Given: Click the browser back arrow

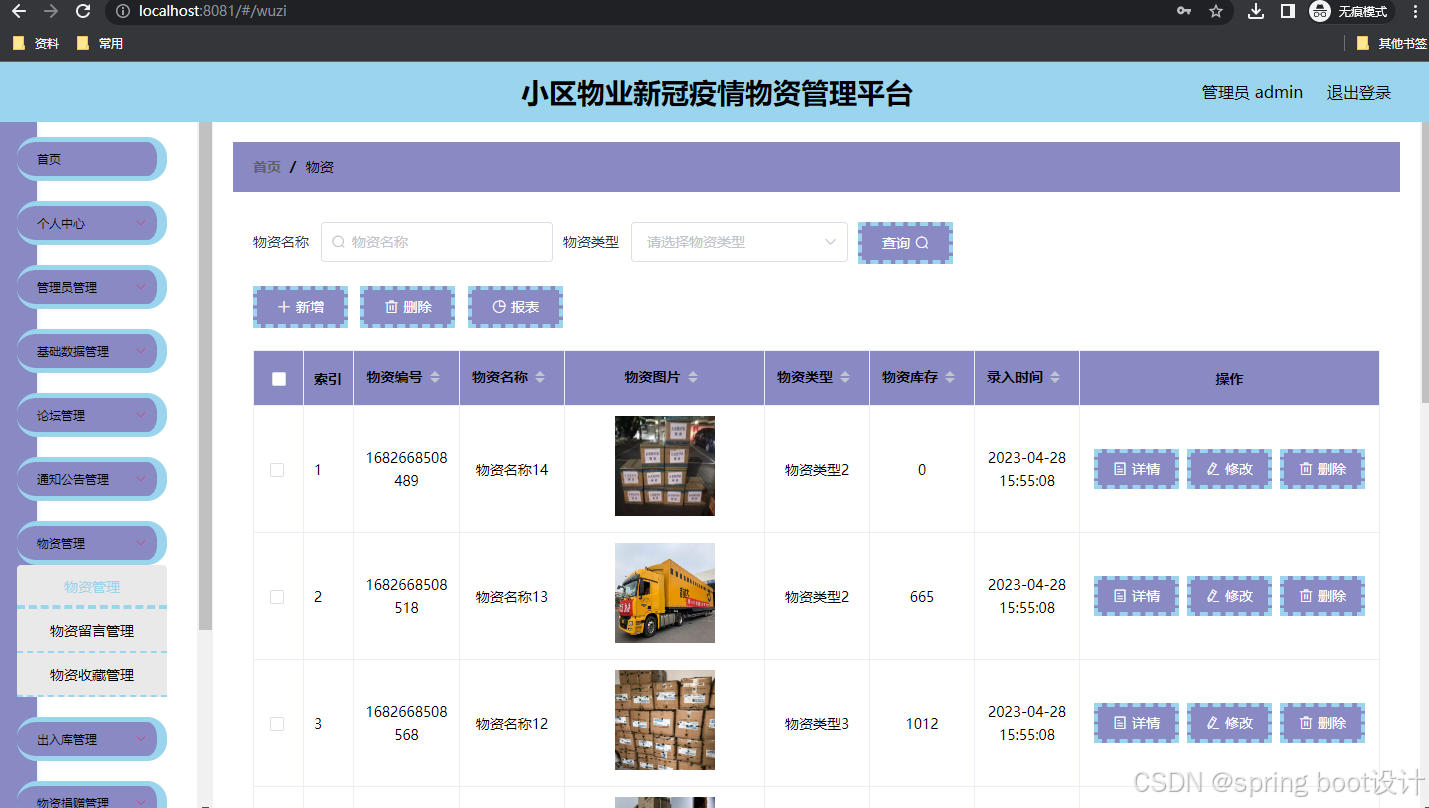Looking at the screenshot, I should click(x=19, y=11).
